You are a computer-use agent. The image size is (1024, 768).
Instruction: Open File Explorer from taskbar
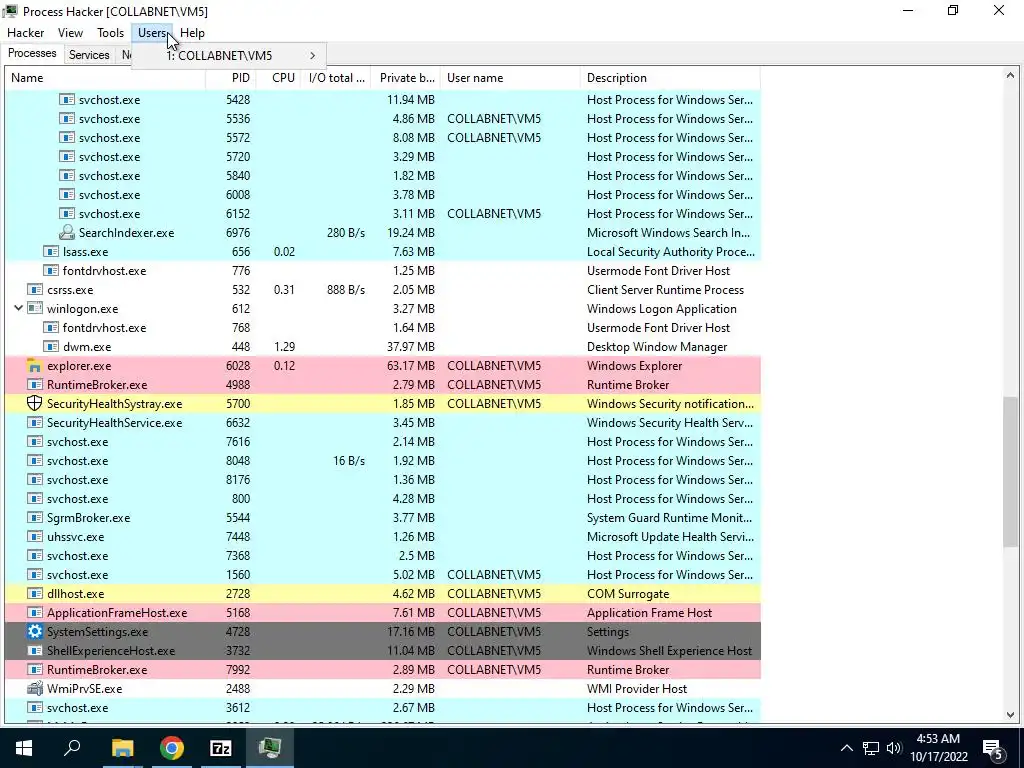122,748
